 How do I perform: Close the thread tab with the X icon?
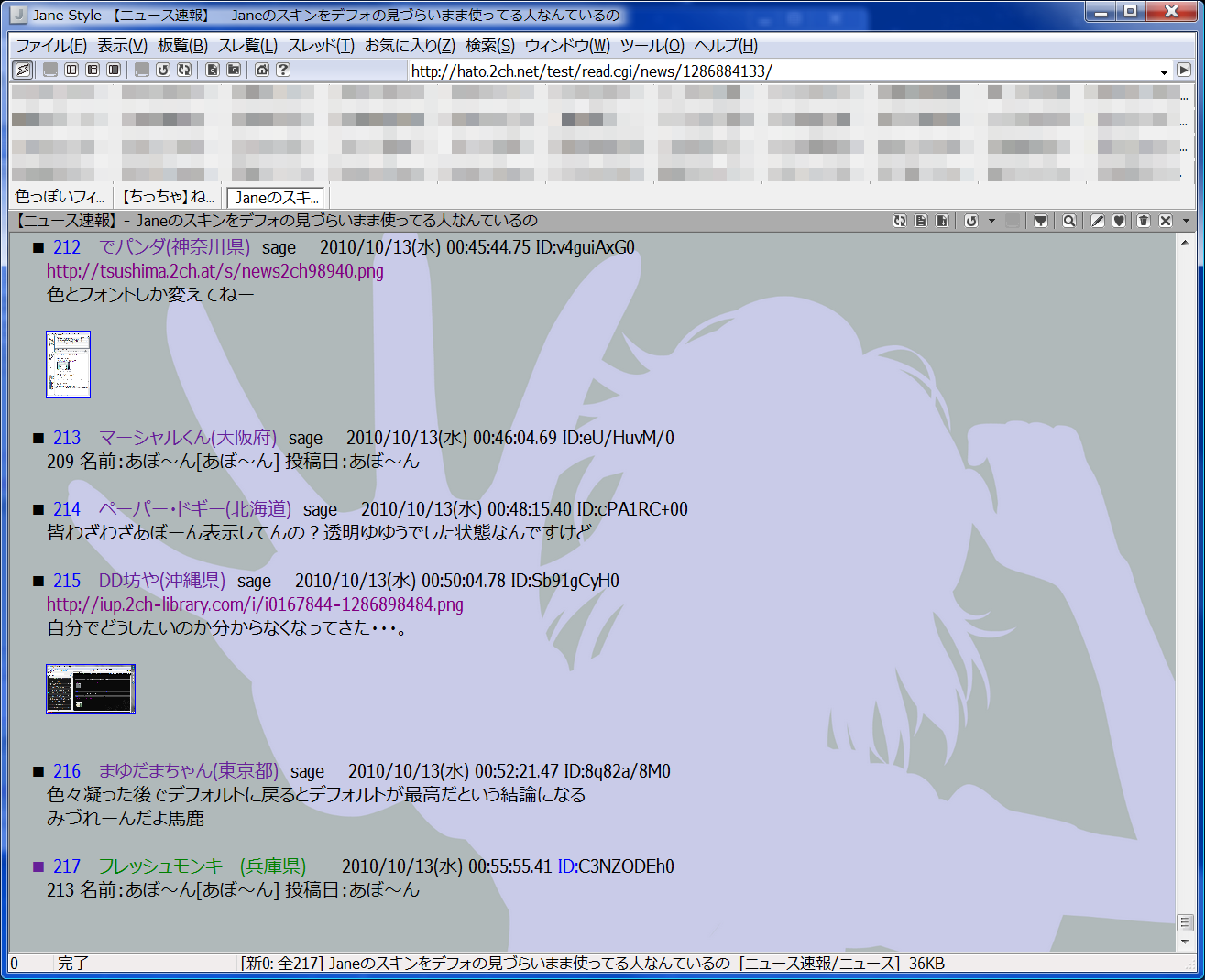click(x=1166, y=221)
